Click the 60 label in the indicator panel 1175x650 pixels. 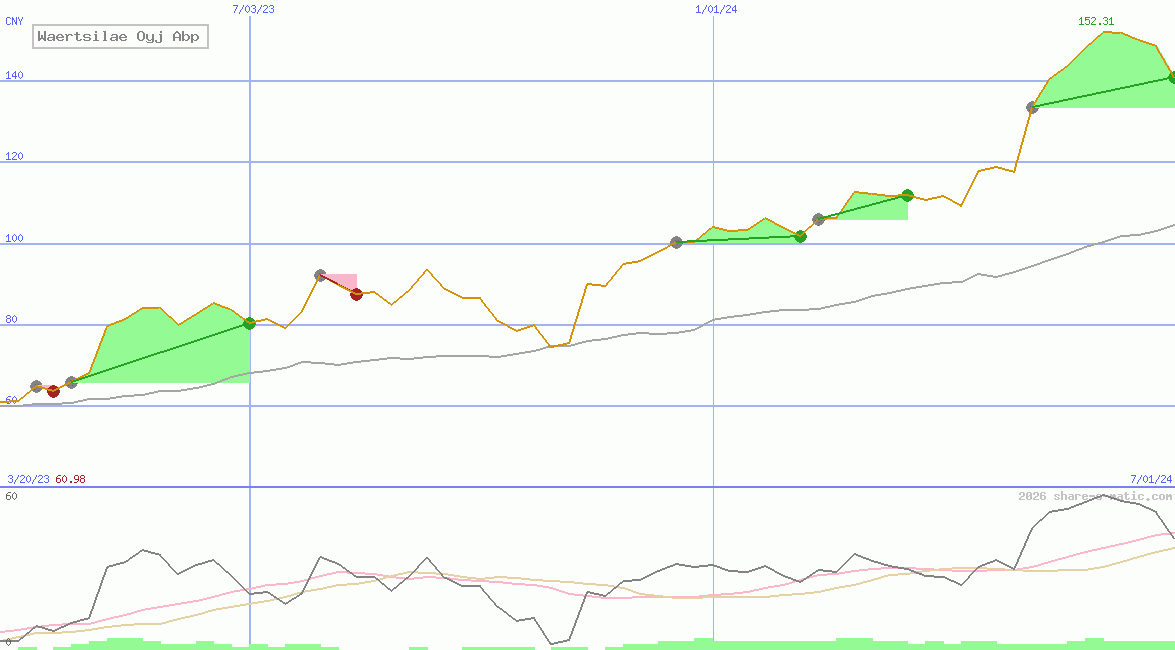[x=11, y=496]
